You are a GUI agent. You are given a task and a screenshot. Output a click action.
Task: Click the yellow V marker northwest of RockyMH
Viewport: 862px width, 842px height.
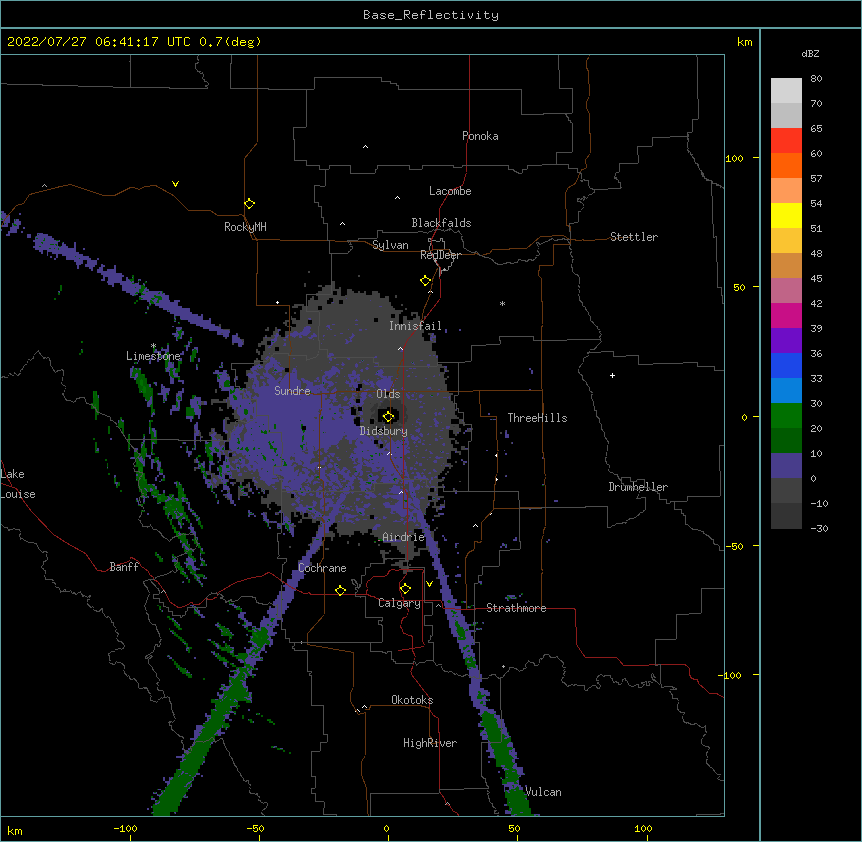(x=175, y=184)
